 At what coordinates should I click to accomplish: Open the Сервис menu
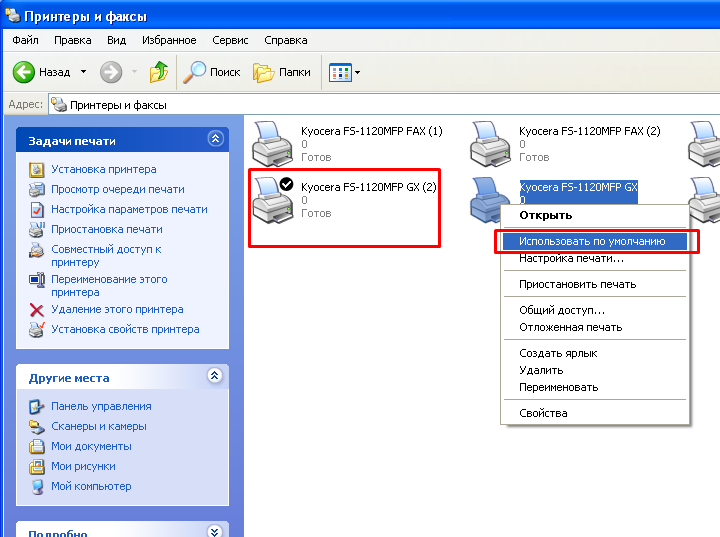click(230, 40)
